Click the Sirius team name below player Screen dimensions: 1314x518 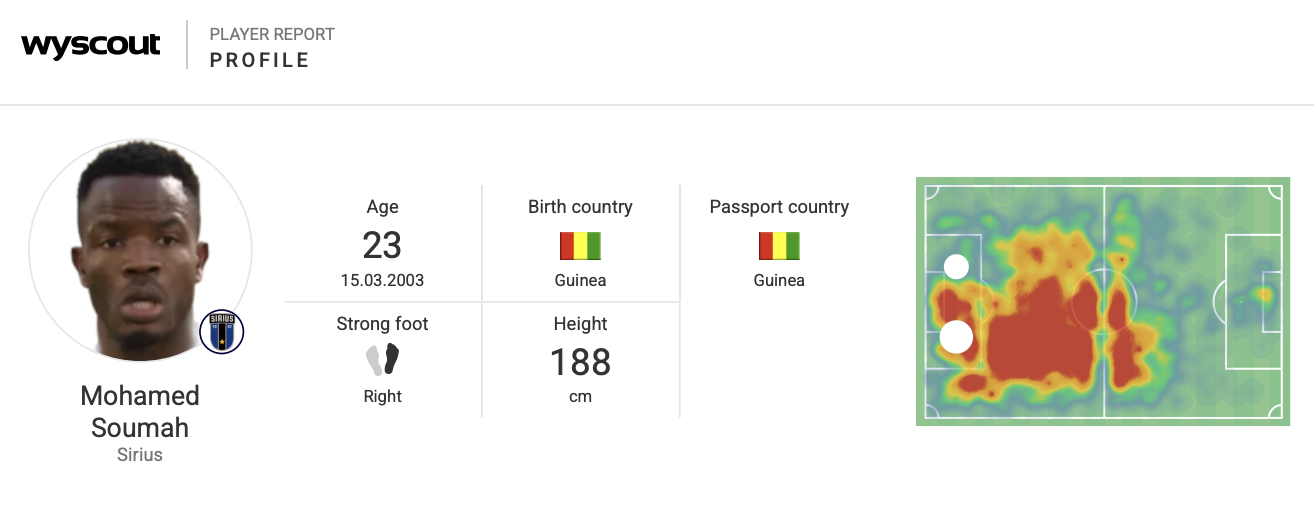click(140, 455)
